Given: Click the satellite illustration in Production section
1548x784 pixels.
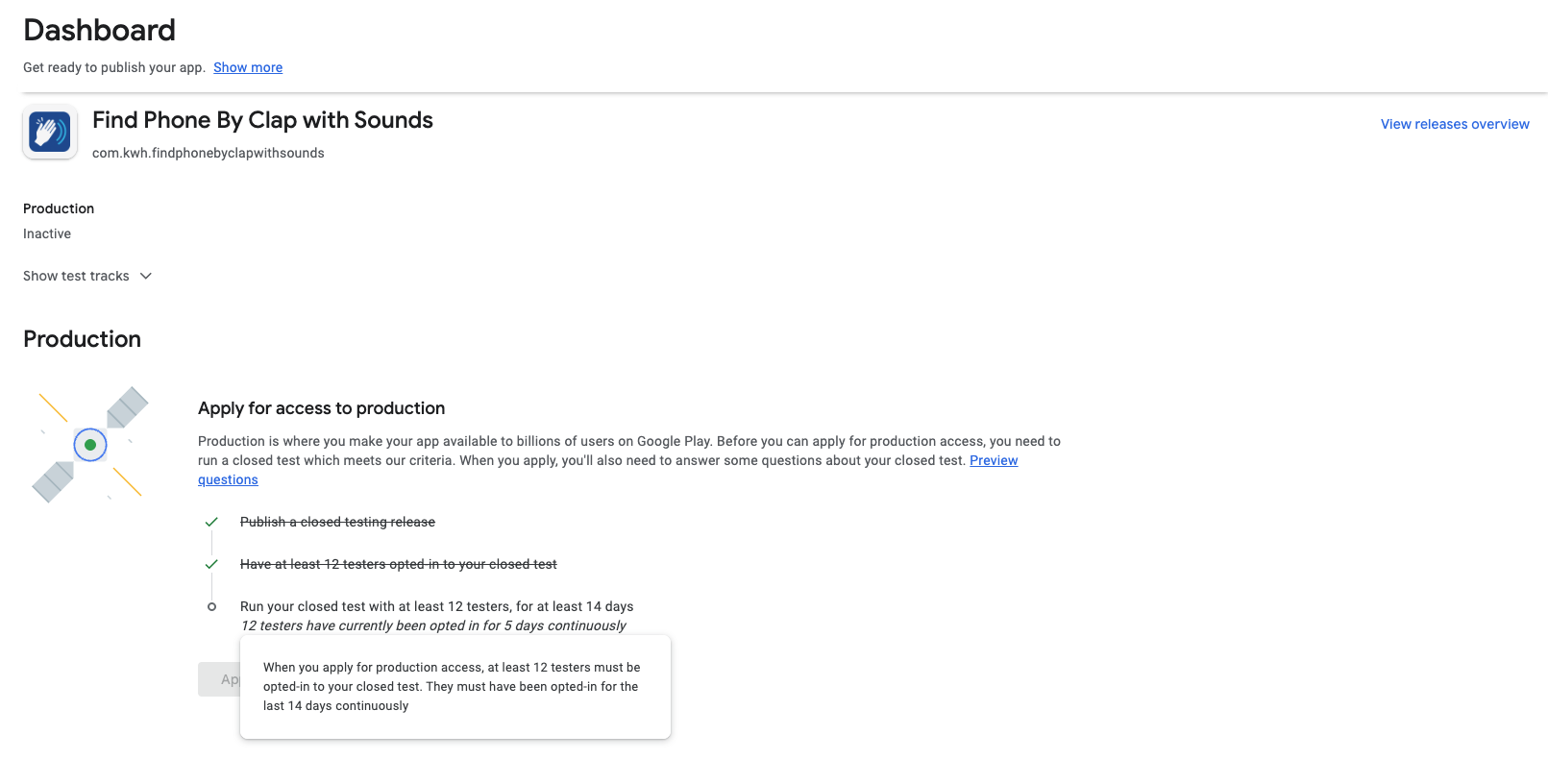Looking at the screenshot, I should point(90,445).
